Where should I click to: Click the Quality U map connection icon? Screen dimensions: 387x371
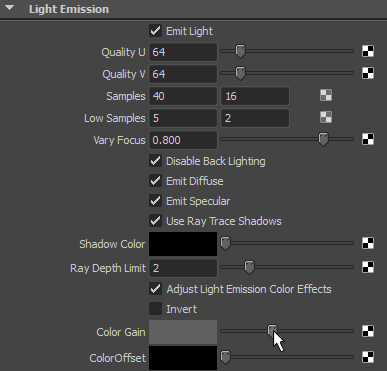tap(368, 51)
